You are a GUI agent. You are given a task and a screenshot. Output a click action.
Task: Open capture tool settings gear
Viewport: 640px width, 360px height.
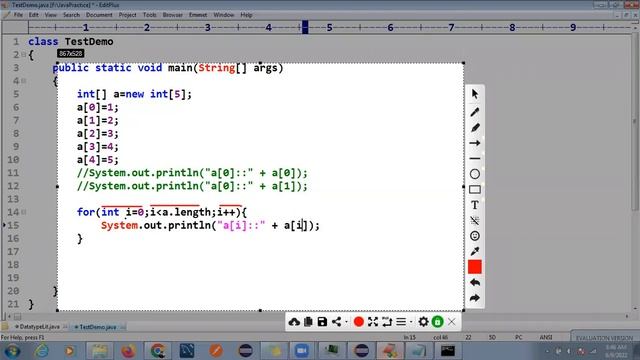click(423, 322)
